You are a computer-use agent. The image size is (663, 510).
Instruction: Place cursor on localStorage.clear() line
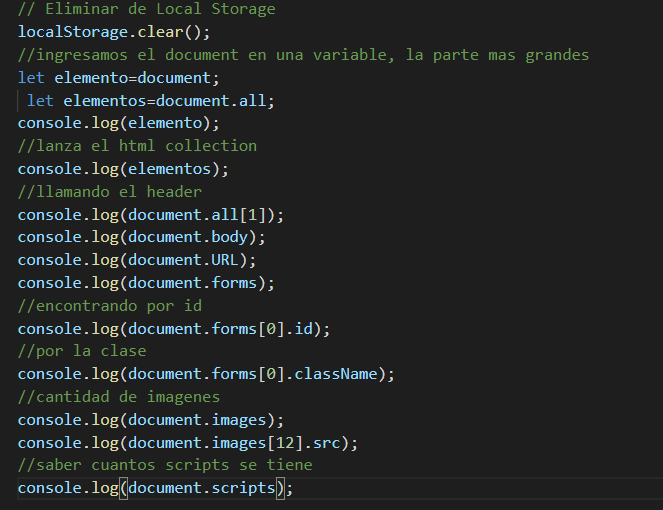[x=114, y=32]
